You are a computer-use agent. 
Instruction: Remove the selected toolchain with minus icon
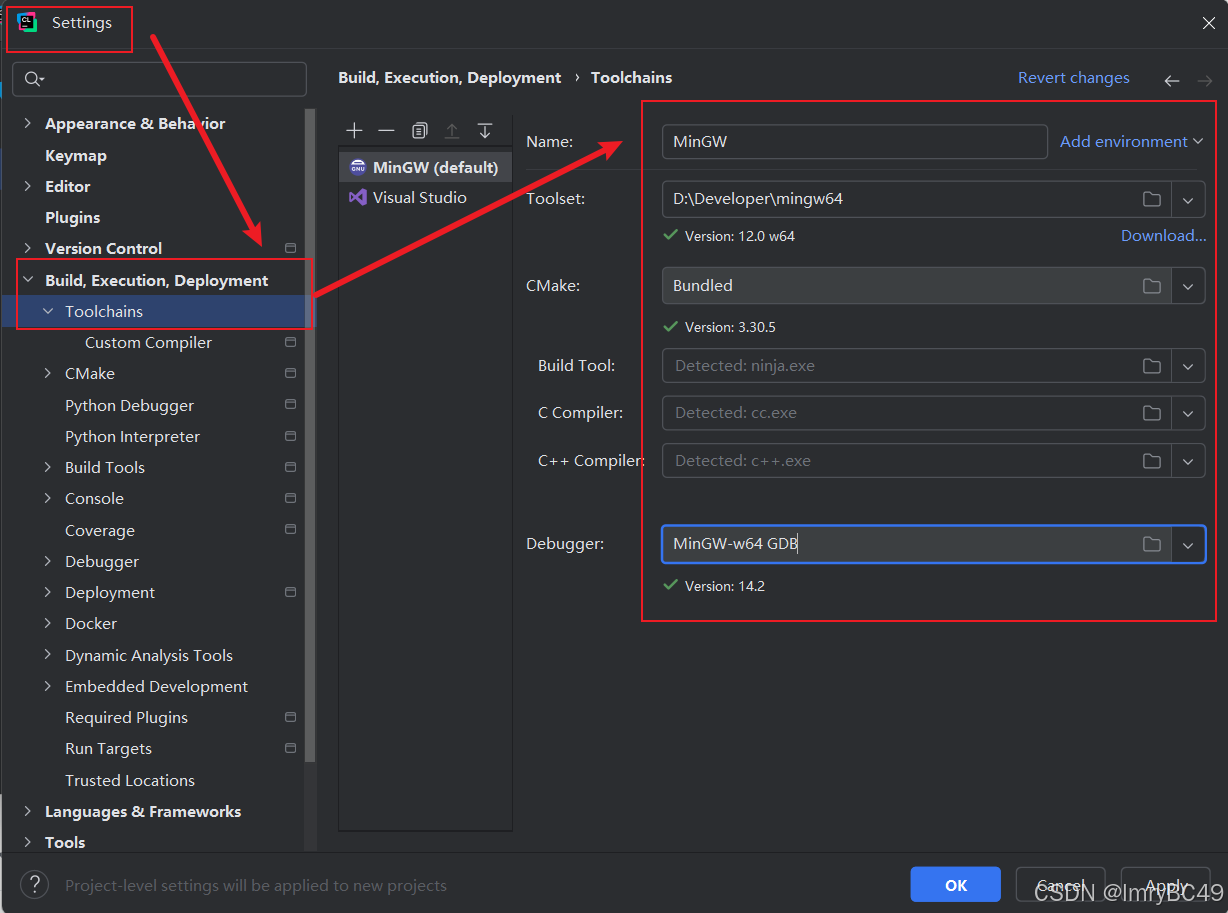click(386, 131)
